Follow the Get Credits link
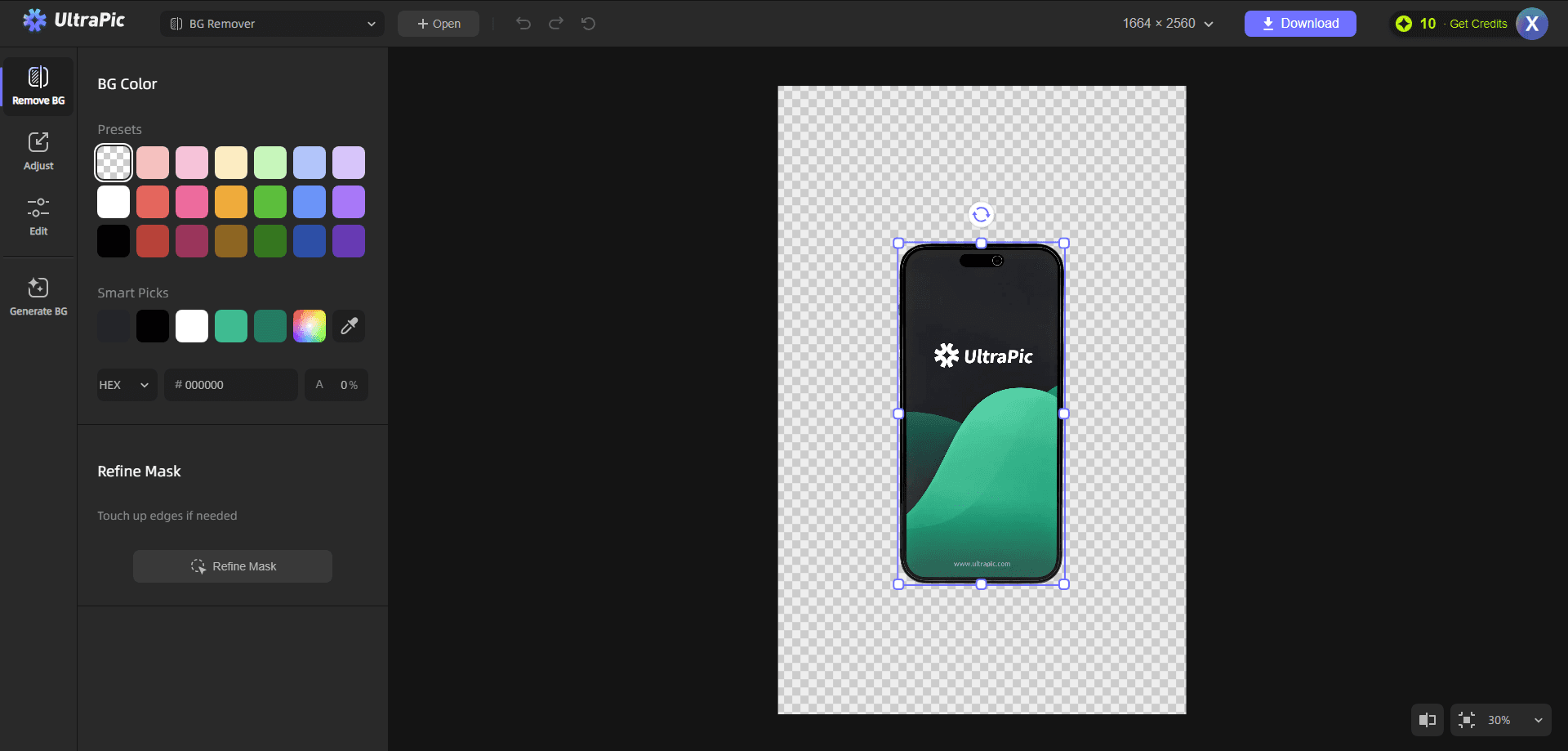1568x751 pixels. tap(1478, 24)
